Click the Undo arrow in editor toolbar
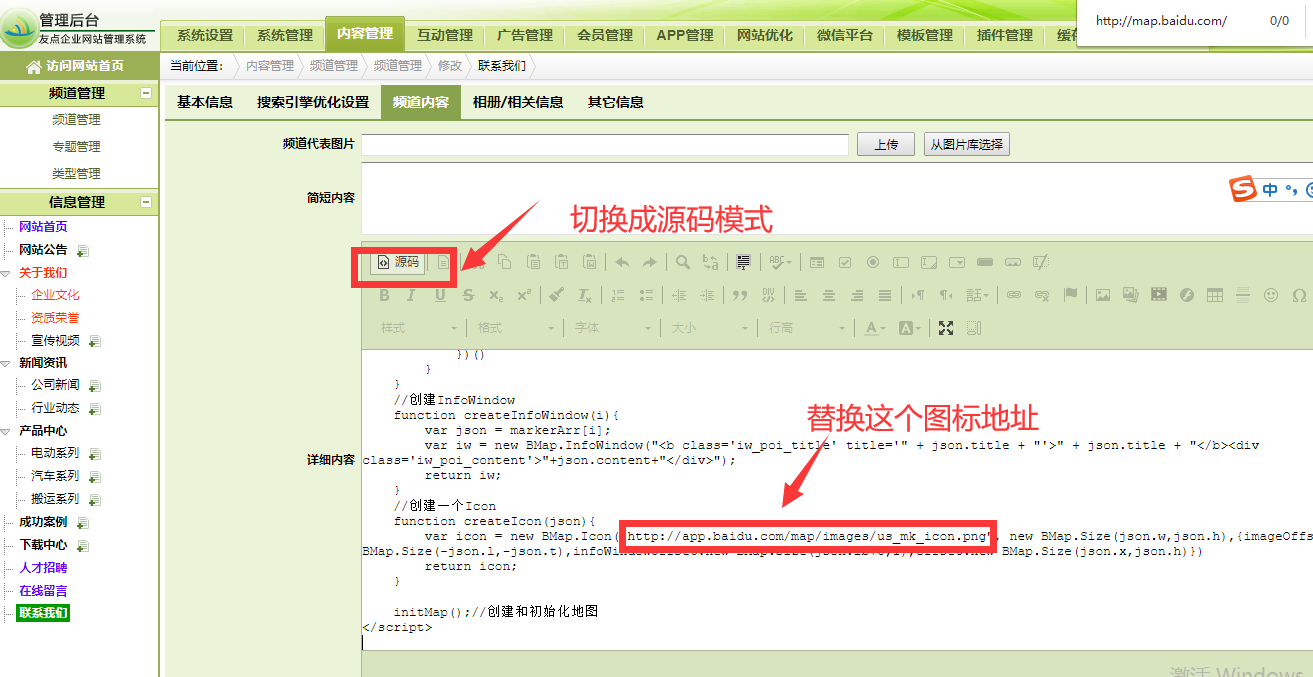Viewport: 1313px width, 677px height. tap(622, 262)
